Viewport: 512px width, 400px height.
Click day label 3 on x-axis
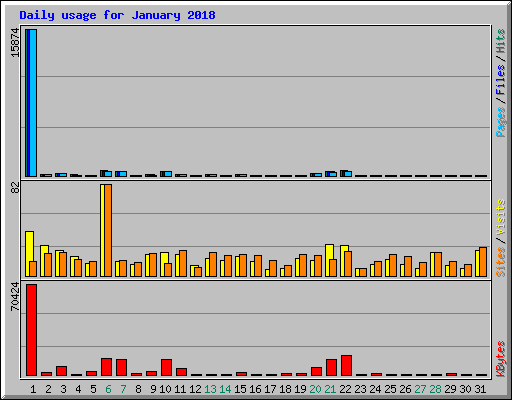tap(63, 389)
